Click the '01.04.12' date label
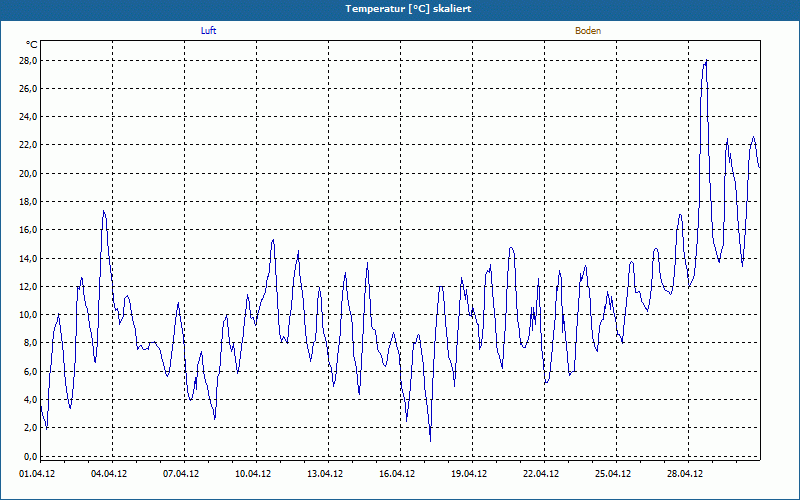 coord(37,474)
